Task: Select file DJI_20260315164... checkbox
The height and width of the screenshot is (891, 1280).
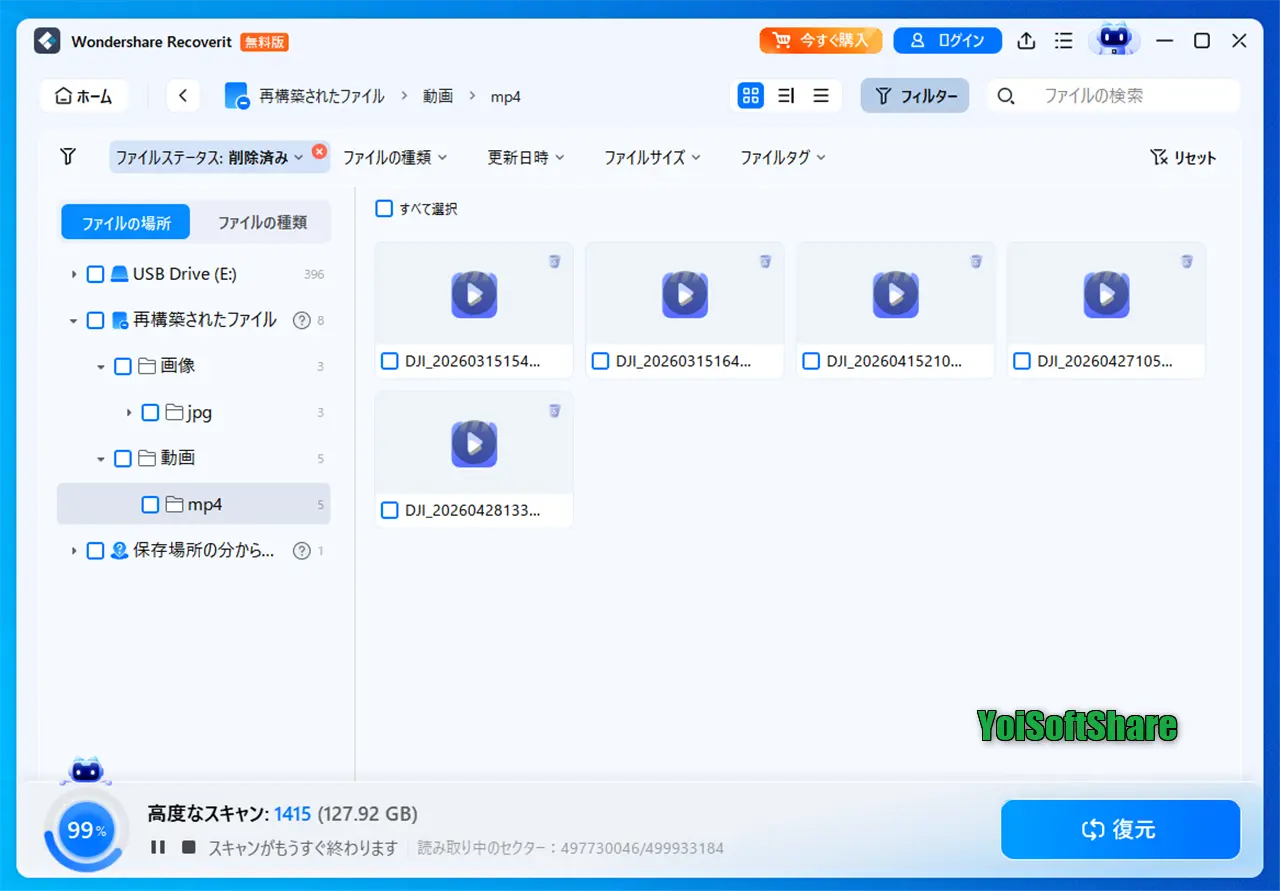Action: 601,361
